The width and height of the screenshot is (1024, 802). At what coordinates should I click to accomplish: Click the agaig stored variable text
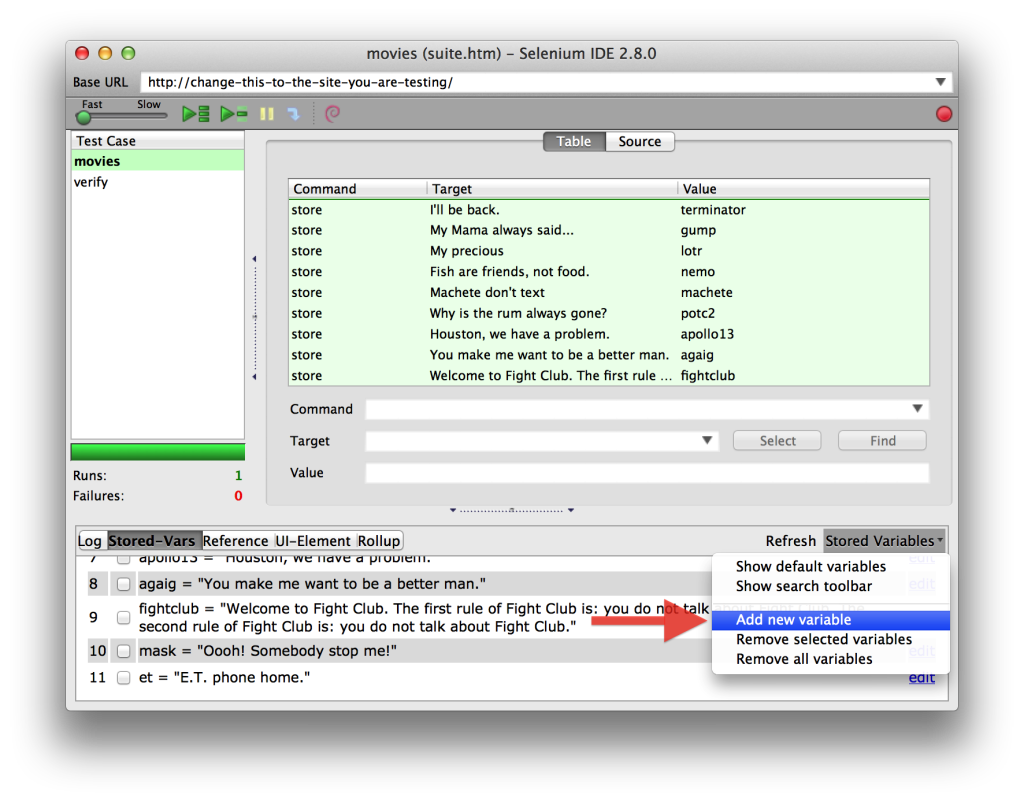(x=312, y=584)
